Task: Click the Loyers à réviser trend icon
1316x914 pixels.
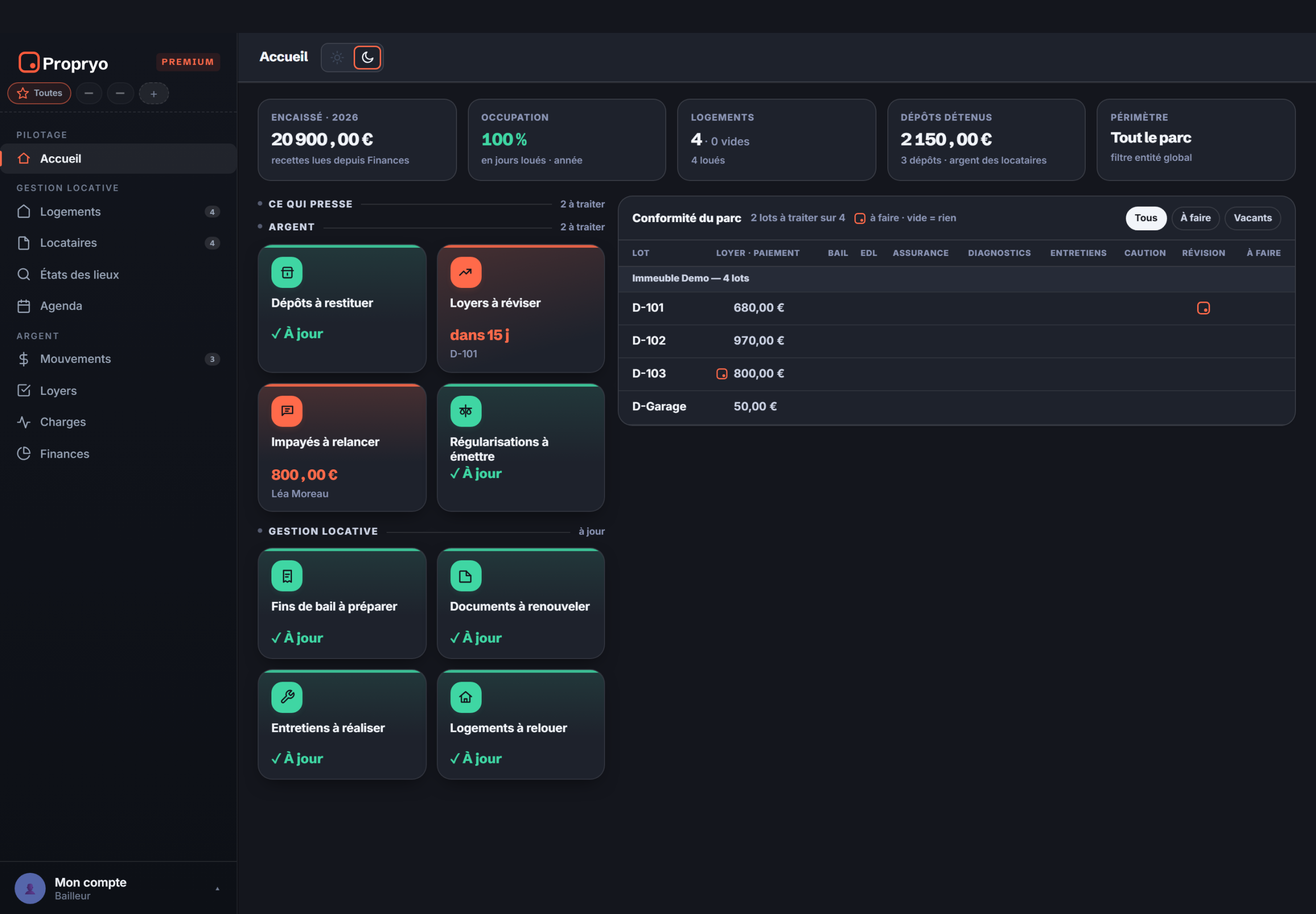Action: tap(466, 272)
